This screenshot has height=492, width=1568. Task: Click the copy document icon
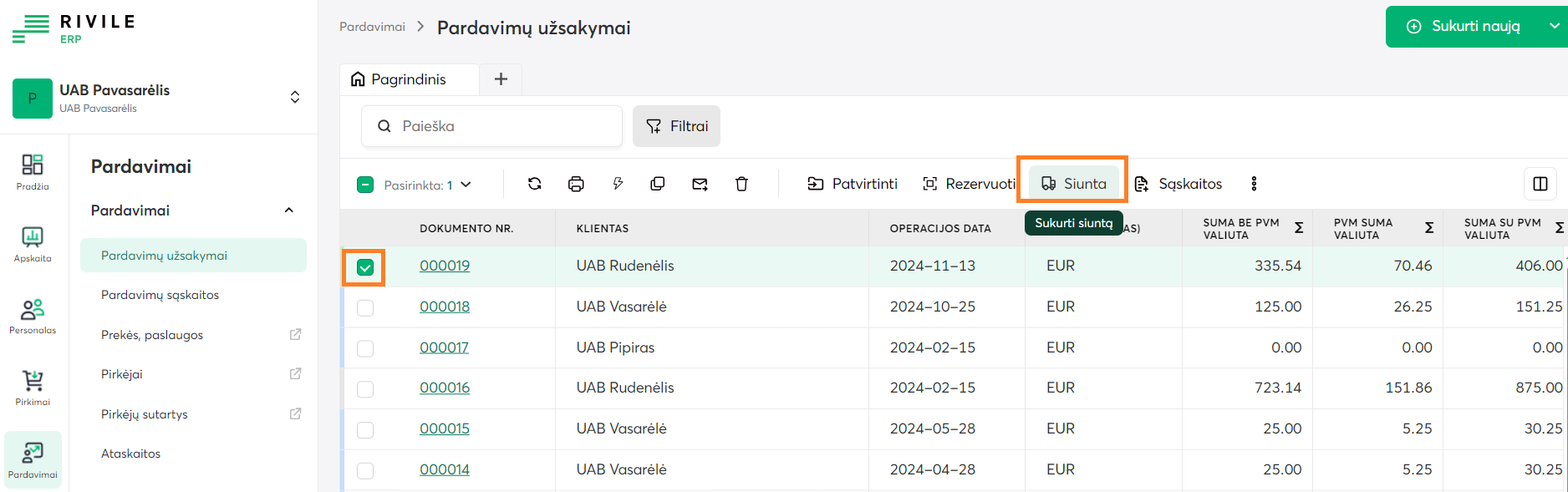[x=658, y=184]
